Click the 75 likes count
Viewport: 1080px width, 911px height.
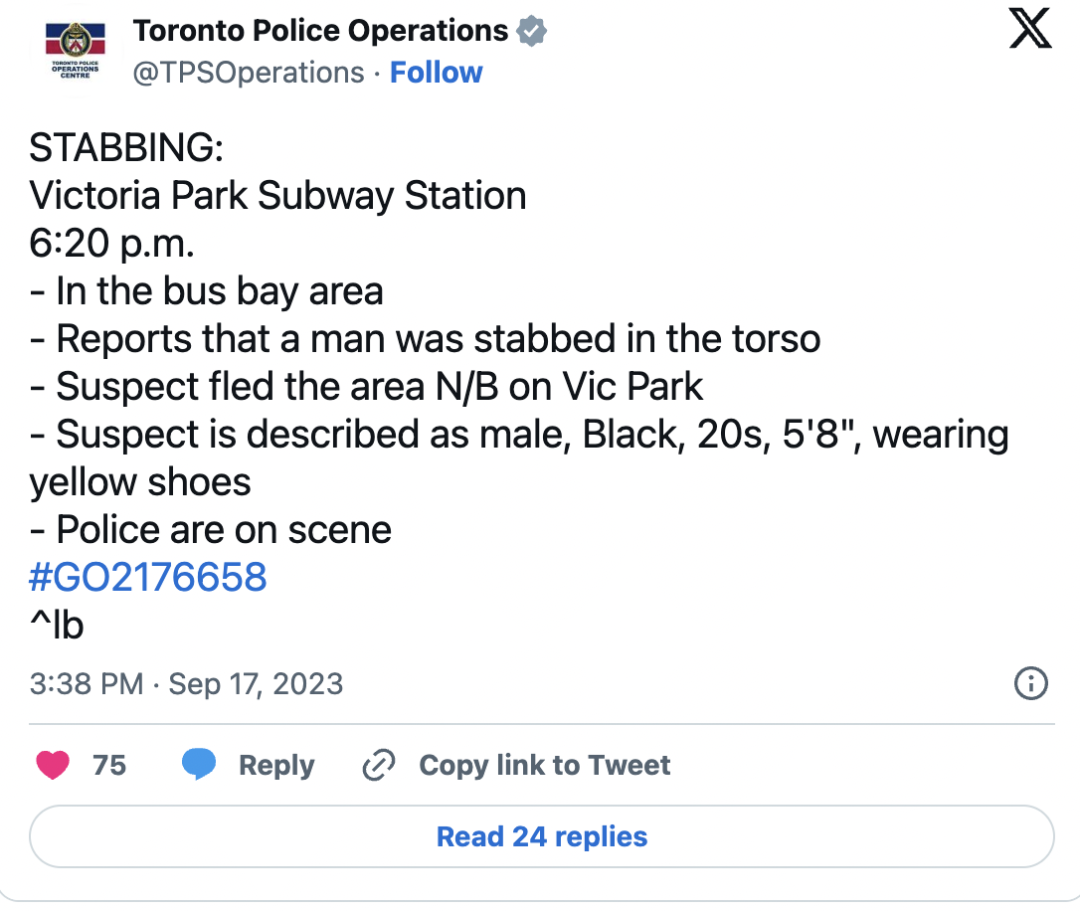click(x=109, y=765)
